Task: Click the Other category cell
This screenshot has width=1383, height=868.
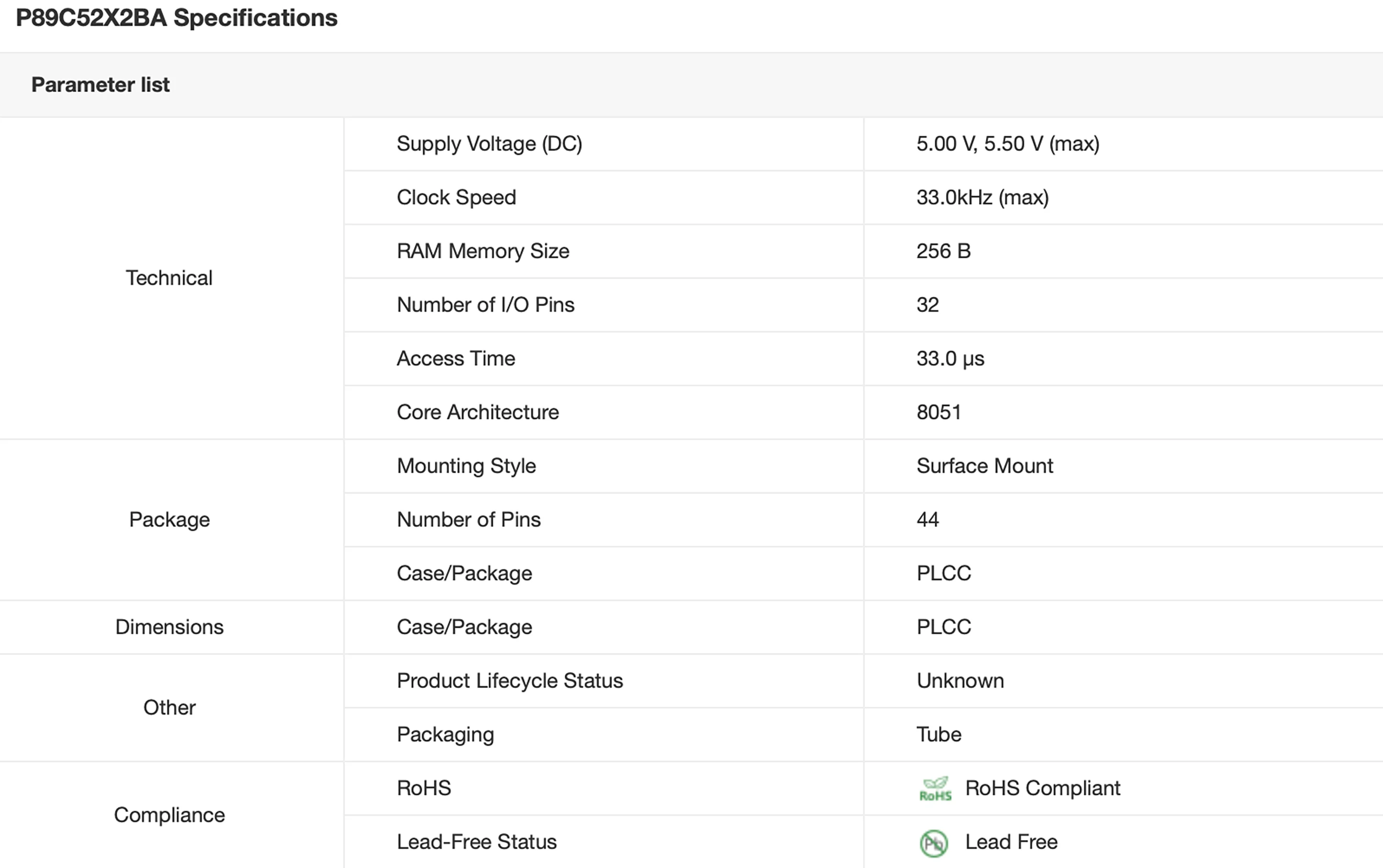Action: pyautogui.click(x=169, y=707)
